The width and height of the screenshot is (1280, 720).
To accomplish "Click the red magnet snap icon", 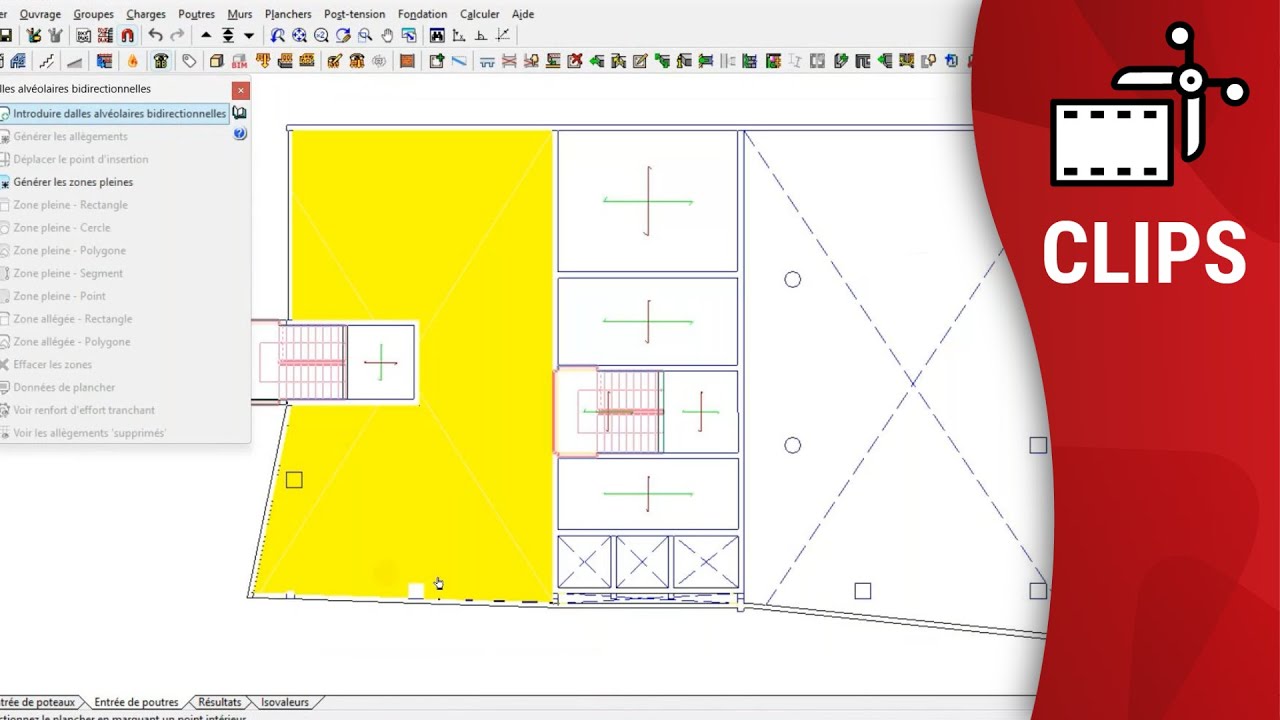I will [127, 35].
